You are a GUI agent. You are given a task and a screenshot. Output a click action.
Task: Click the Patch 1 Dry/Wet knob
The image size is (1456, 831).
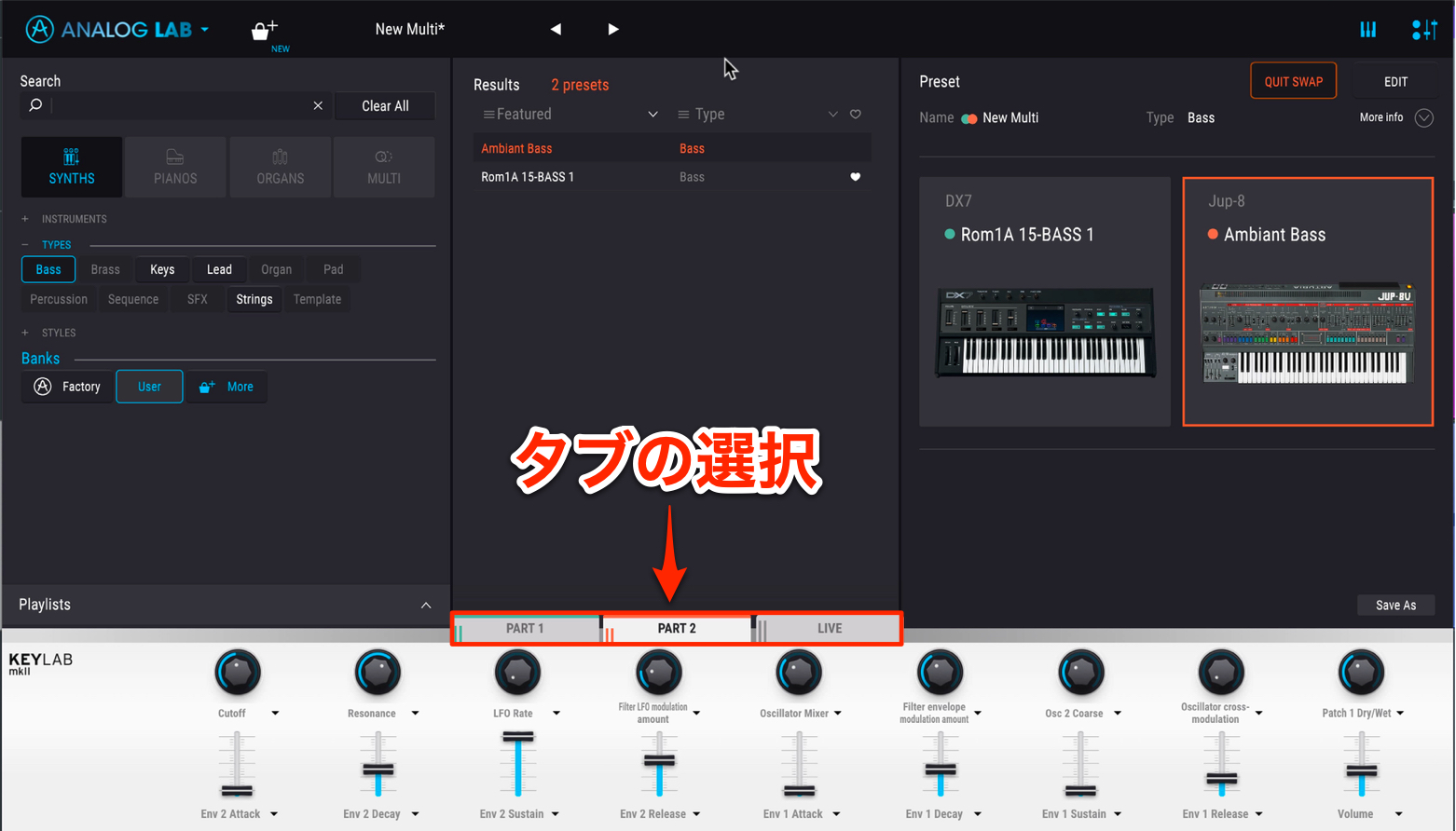(1361, 672)
